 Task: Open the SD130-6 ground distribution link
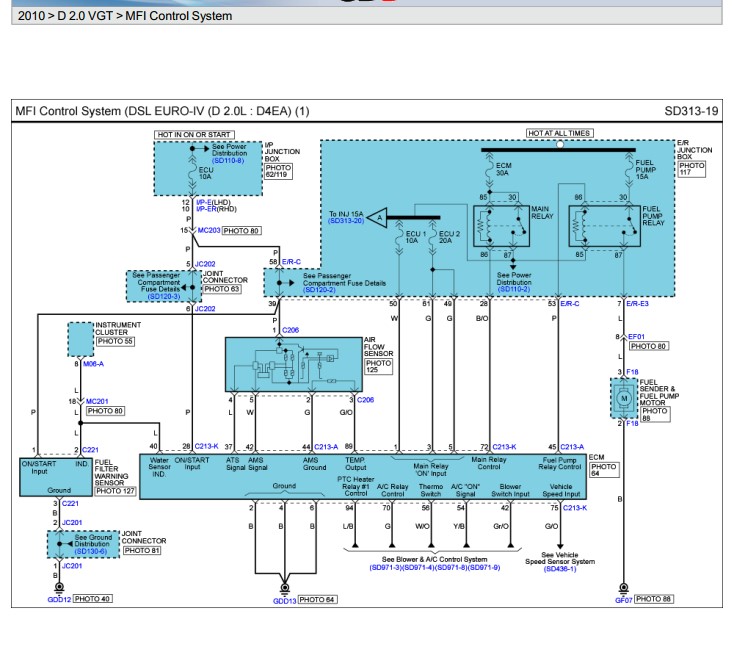click(92, 551)
